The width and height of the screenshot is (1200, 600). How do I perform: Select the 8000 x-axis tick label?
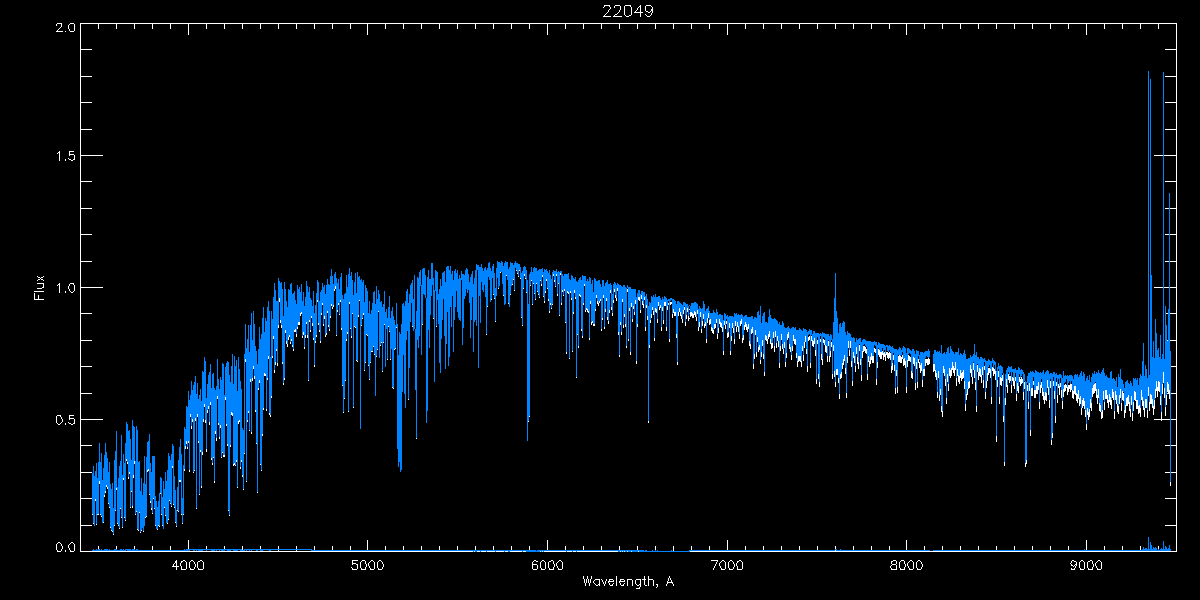tap(907, 565)
